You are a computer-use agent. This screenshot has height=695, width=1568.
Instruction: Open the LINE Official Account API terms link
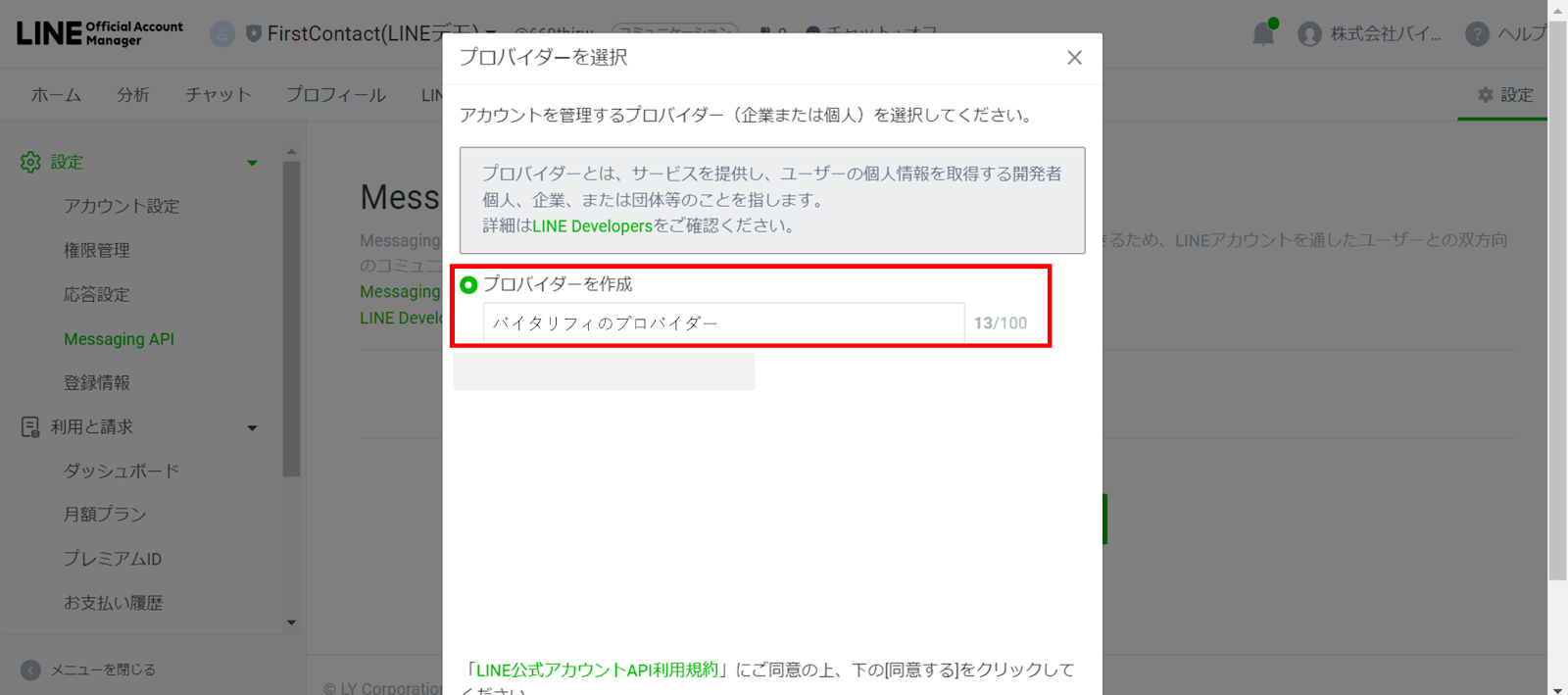(597, 670)
